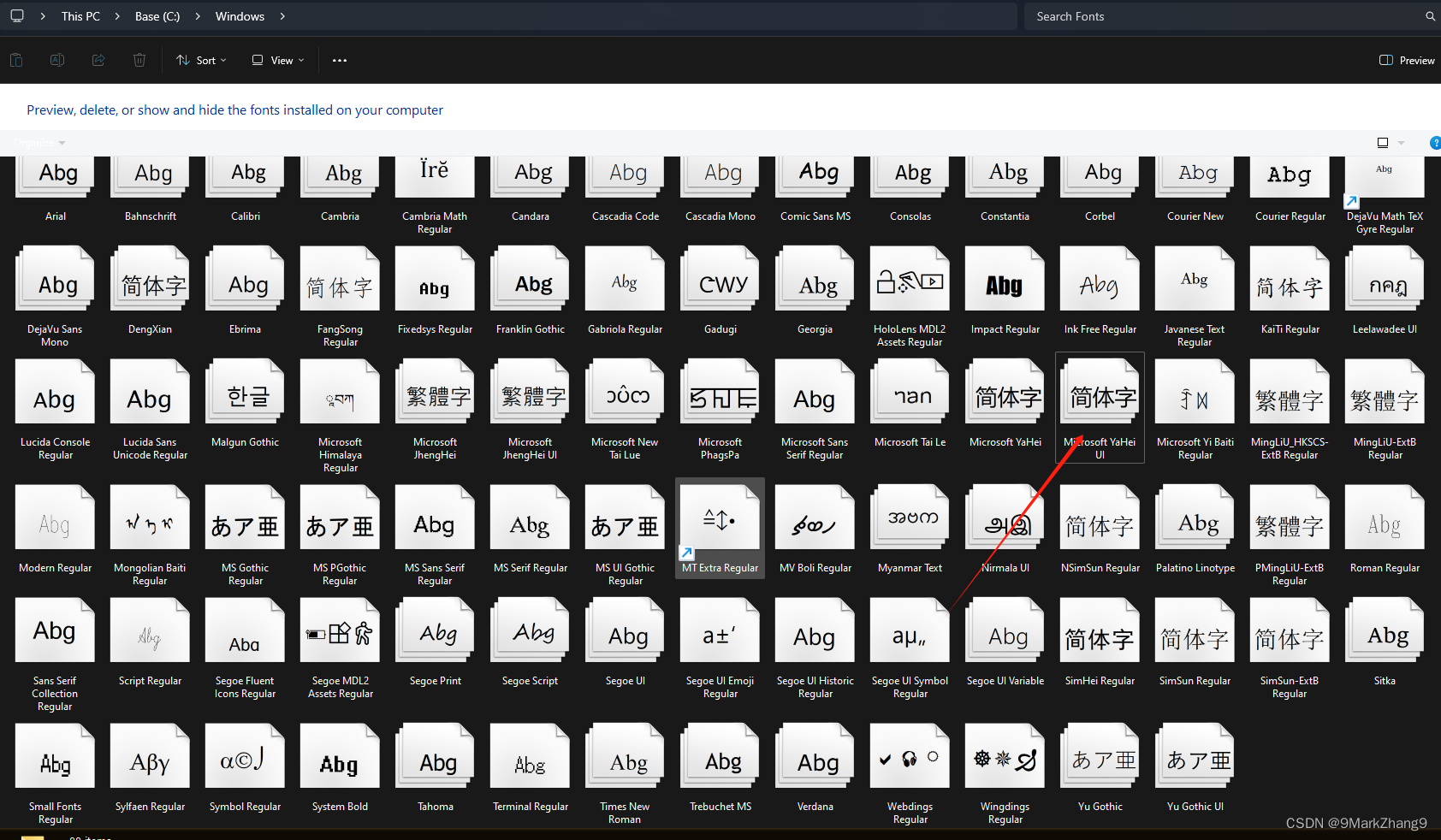Open the Organize dropdown
This screenshot has height=840, width=1441.
[39, 143]
